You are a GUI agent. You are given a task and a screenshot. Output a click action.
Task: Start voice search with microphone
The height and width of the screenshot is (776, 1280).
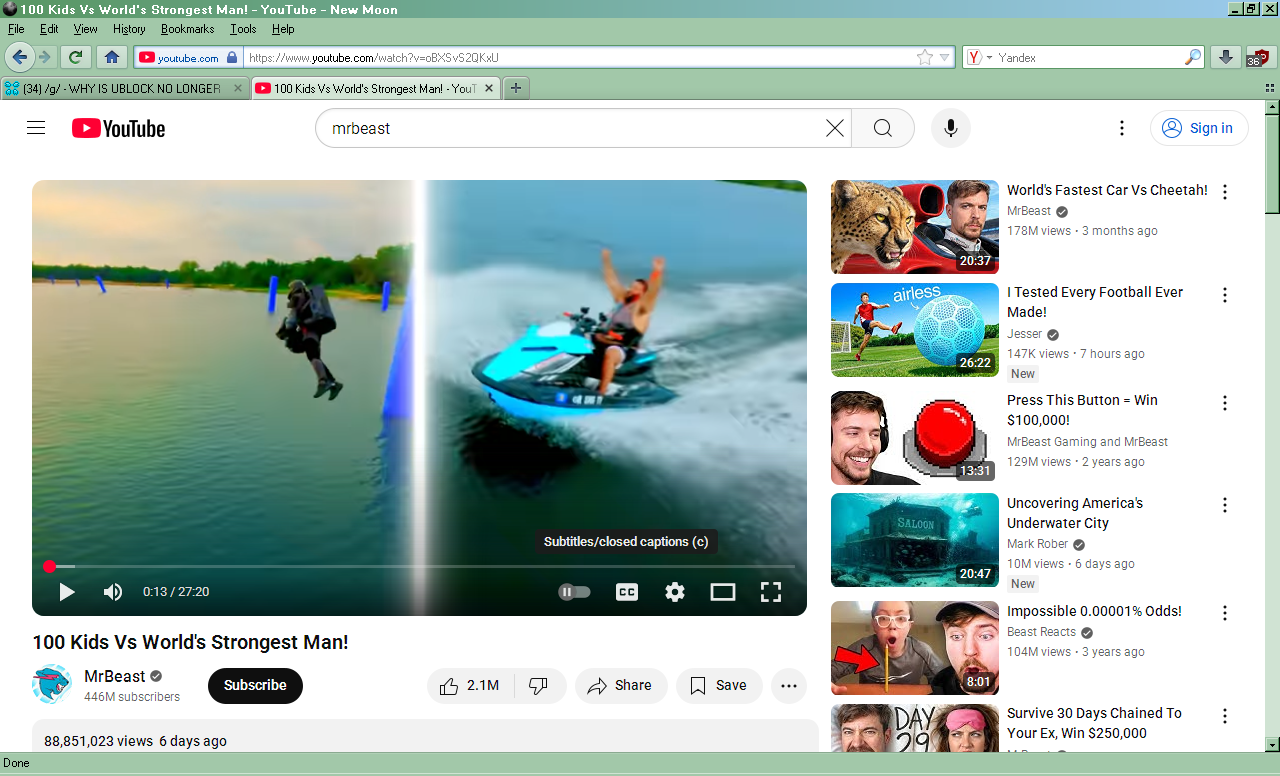[x=951, y=128]
